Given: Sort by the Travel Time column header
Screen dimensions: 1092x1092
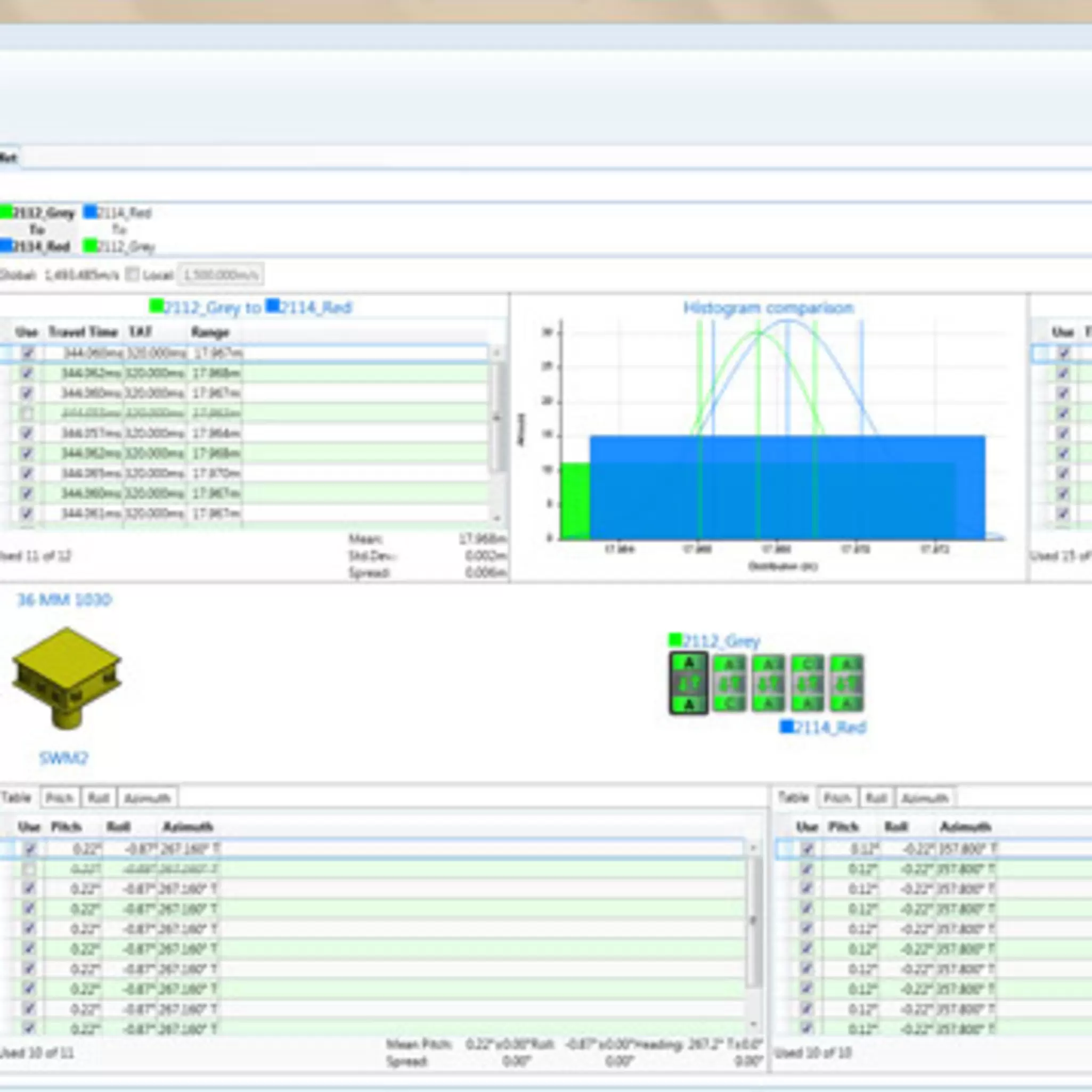Looking at the screenshot, I should (x=83, y=332).
